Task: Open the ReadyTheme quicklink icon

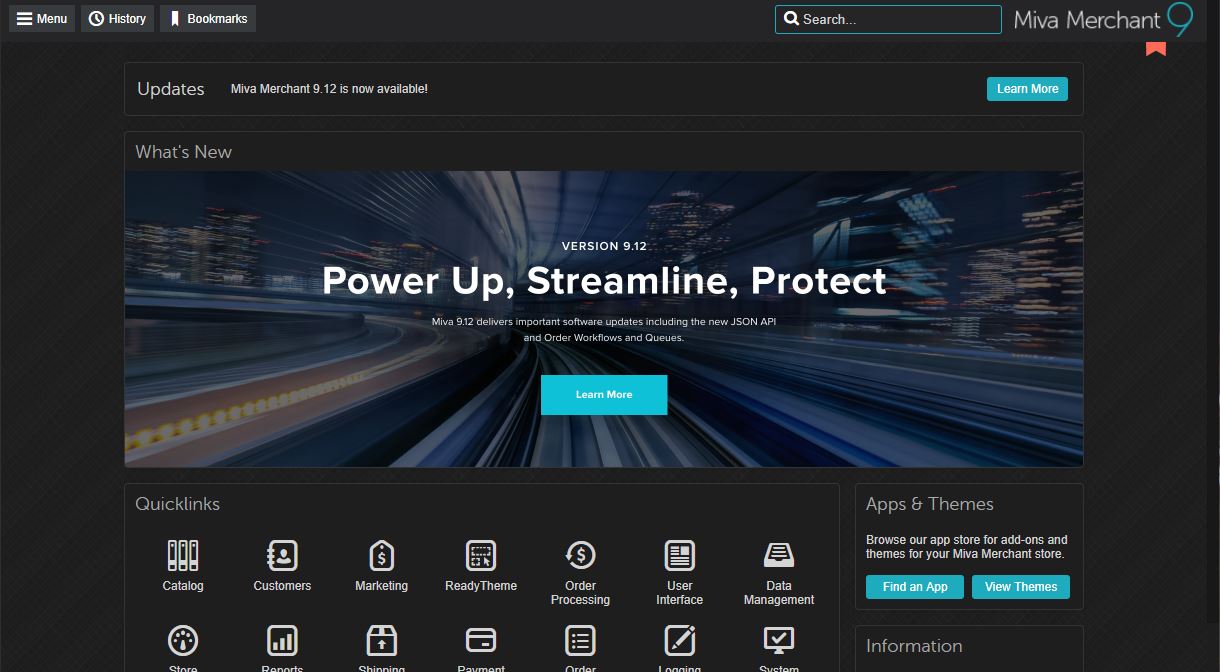Action: coord(481,555)
